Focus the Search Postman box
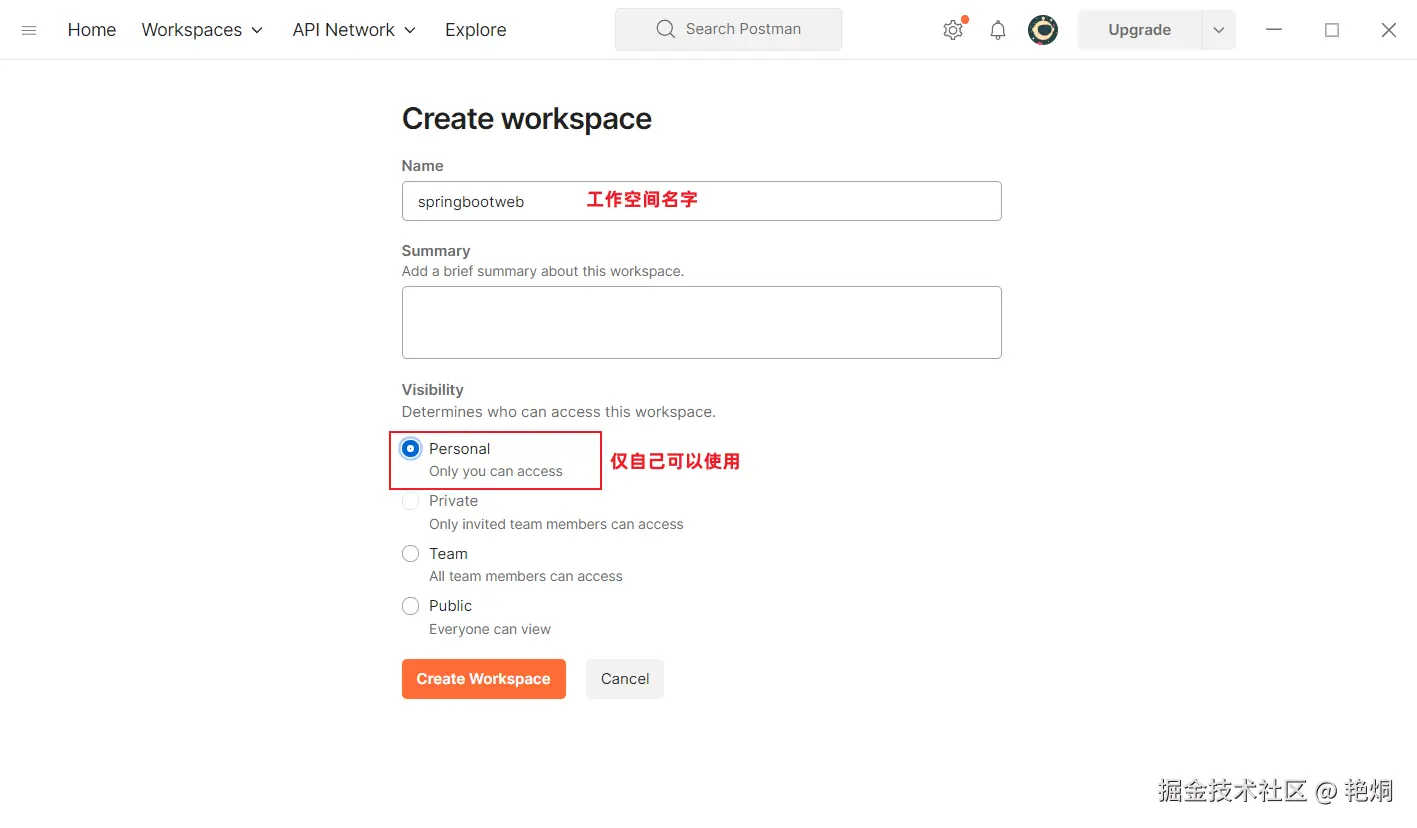This screenshot has width=1417, height=828. click(x=728, y=29)
